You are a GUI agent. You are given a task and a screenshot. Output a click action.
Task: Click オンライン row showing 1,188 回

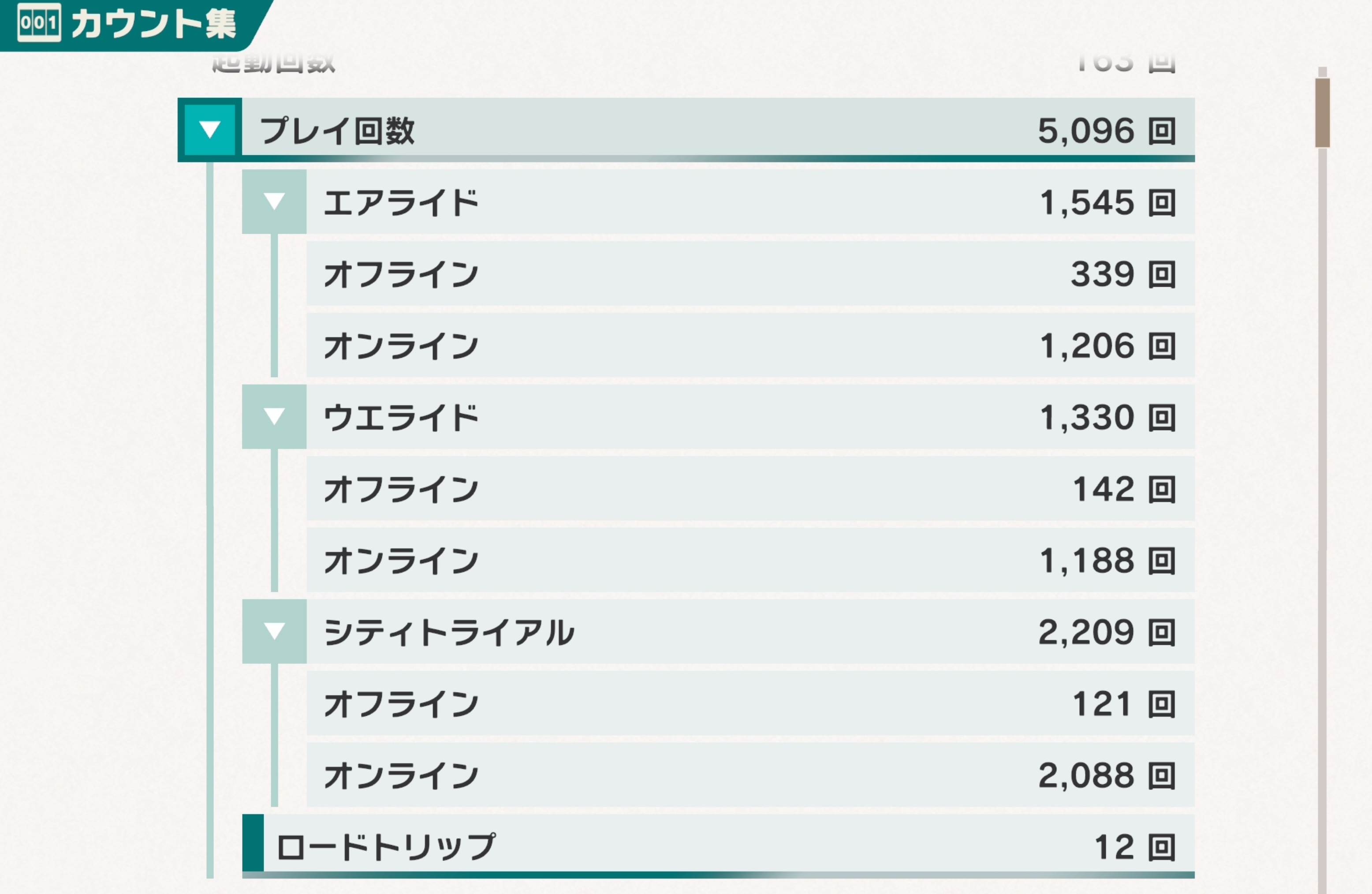(x=749, y=561)
